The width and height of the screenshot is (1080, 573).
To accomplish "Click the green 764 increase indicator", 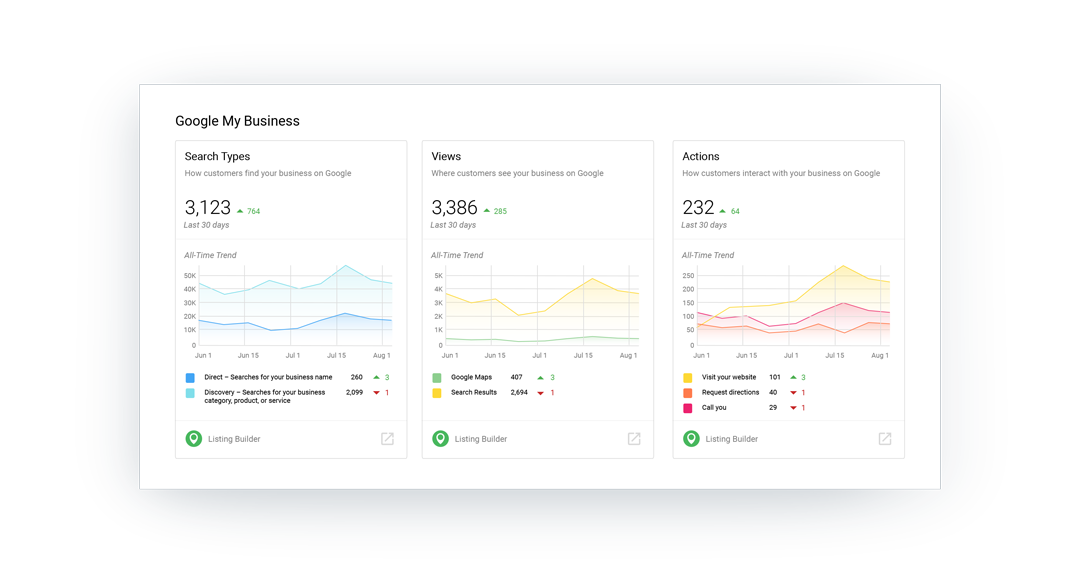I will point(249,211).
